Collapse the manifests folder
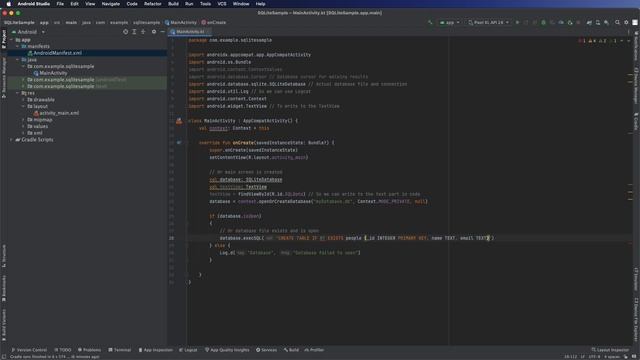 (x=18, y=47)
